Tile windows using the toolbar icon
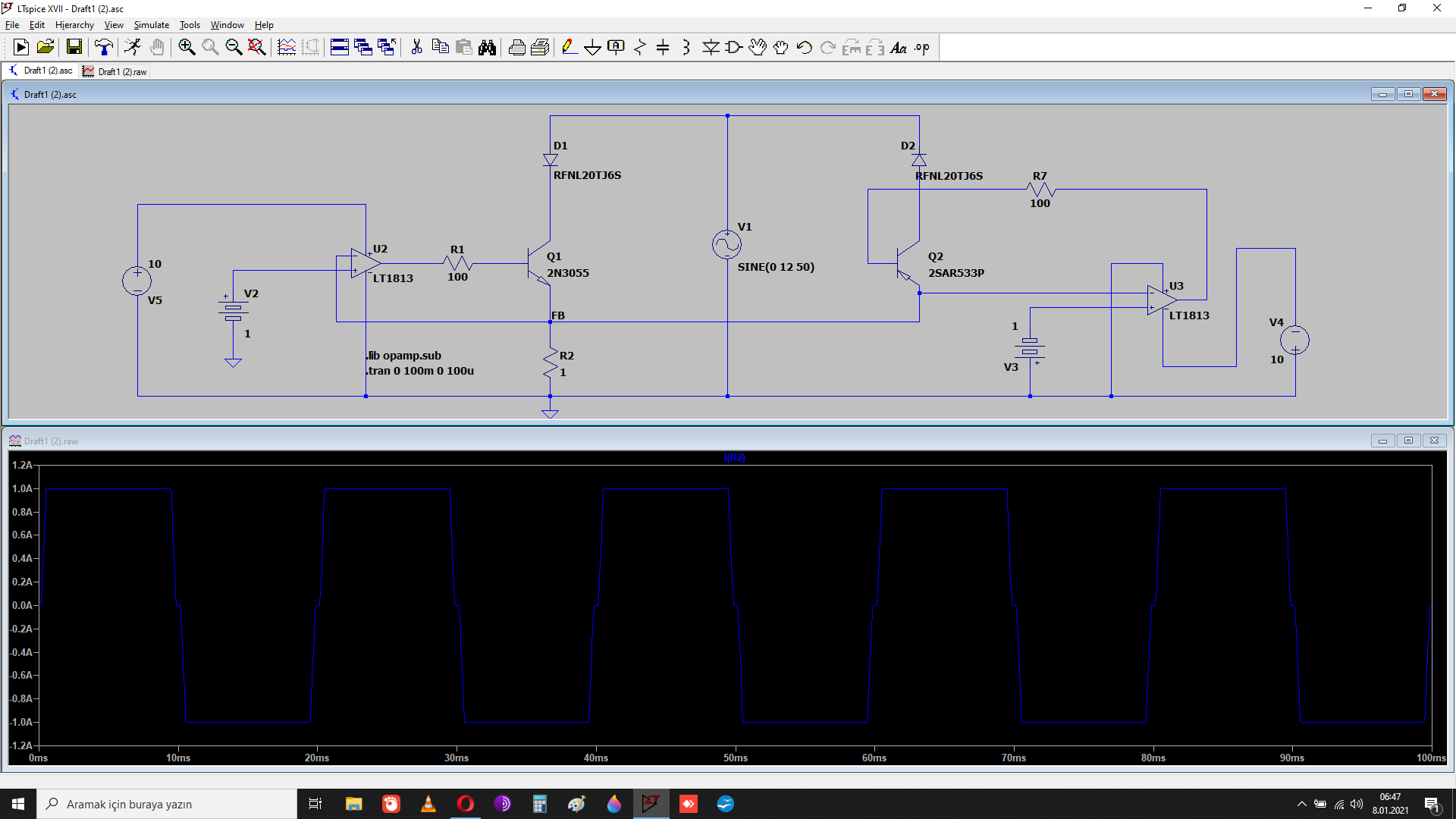The height and width of the screenshot is (819, 1456). pyautogui.click(x=340, y=48)
